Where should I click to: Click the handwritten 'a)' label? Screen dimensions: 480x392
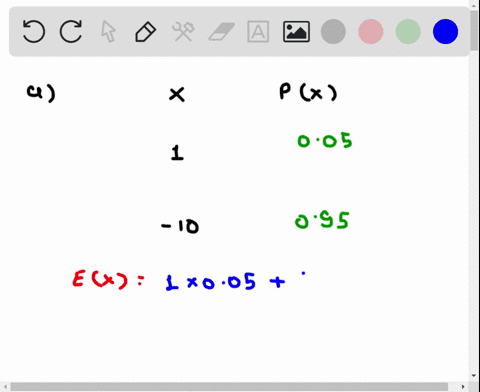point(41,93)
